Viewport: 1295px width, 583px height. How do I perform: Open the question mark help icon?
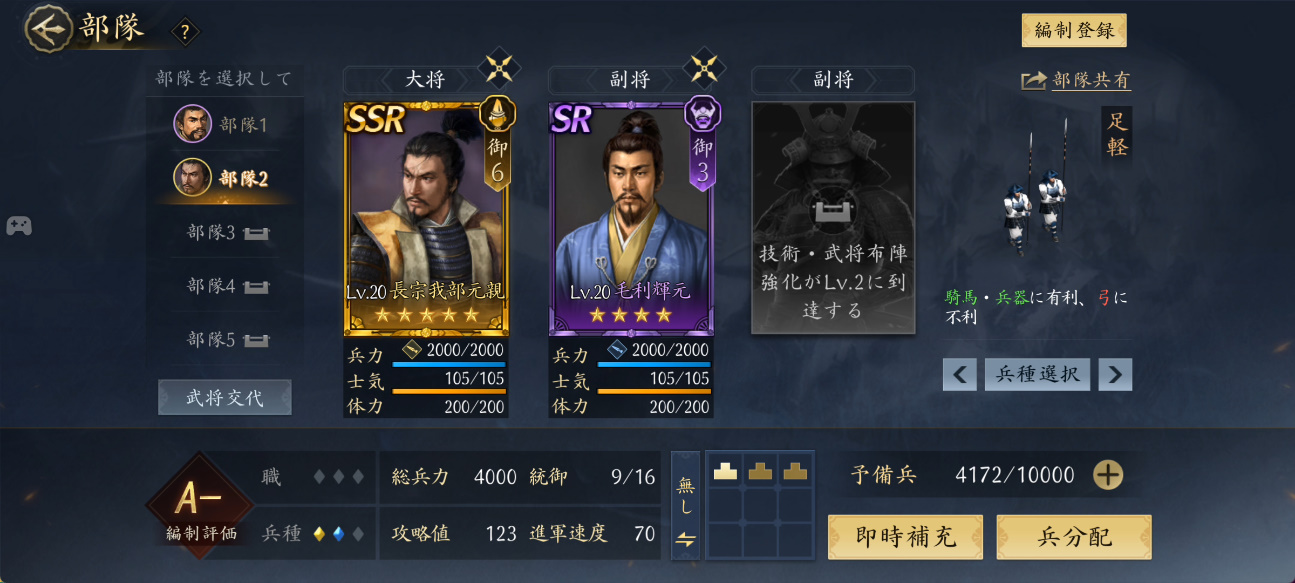pos(185,32)
